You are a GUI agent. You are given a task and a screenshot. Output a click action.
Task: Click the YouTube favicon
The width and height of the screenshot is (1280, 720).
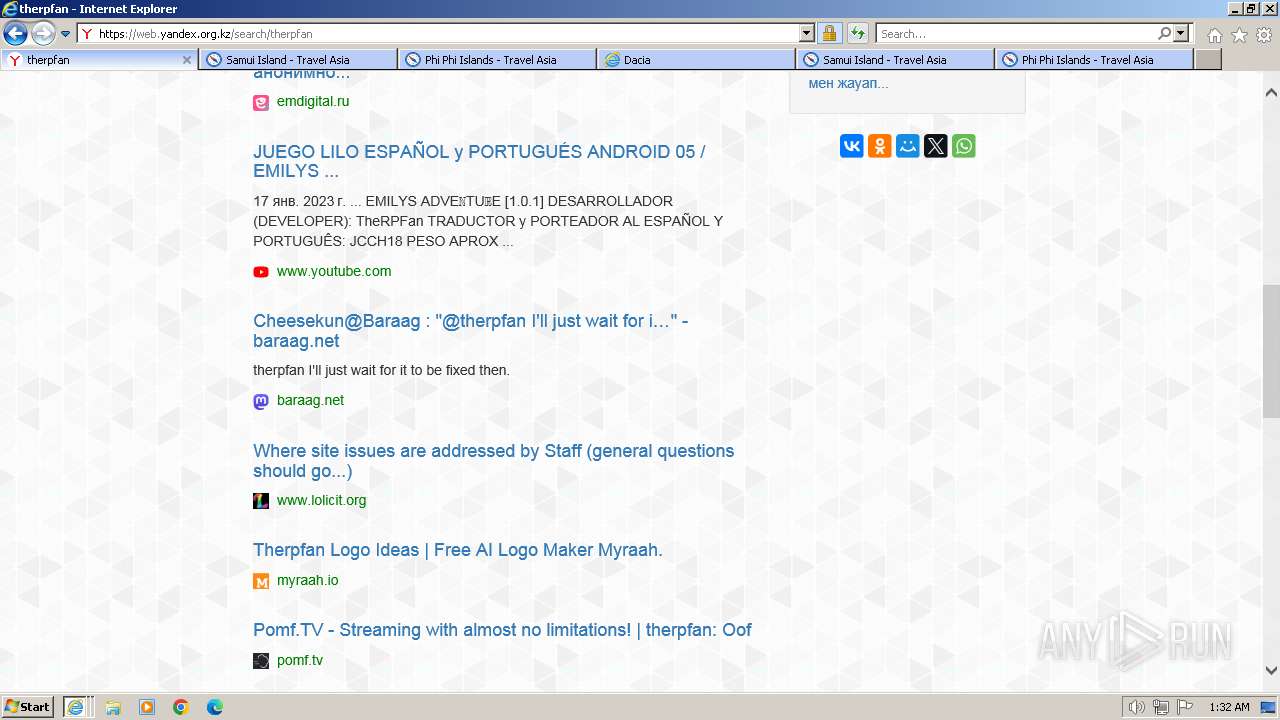[261, 272]
